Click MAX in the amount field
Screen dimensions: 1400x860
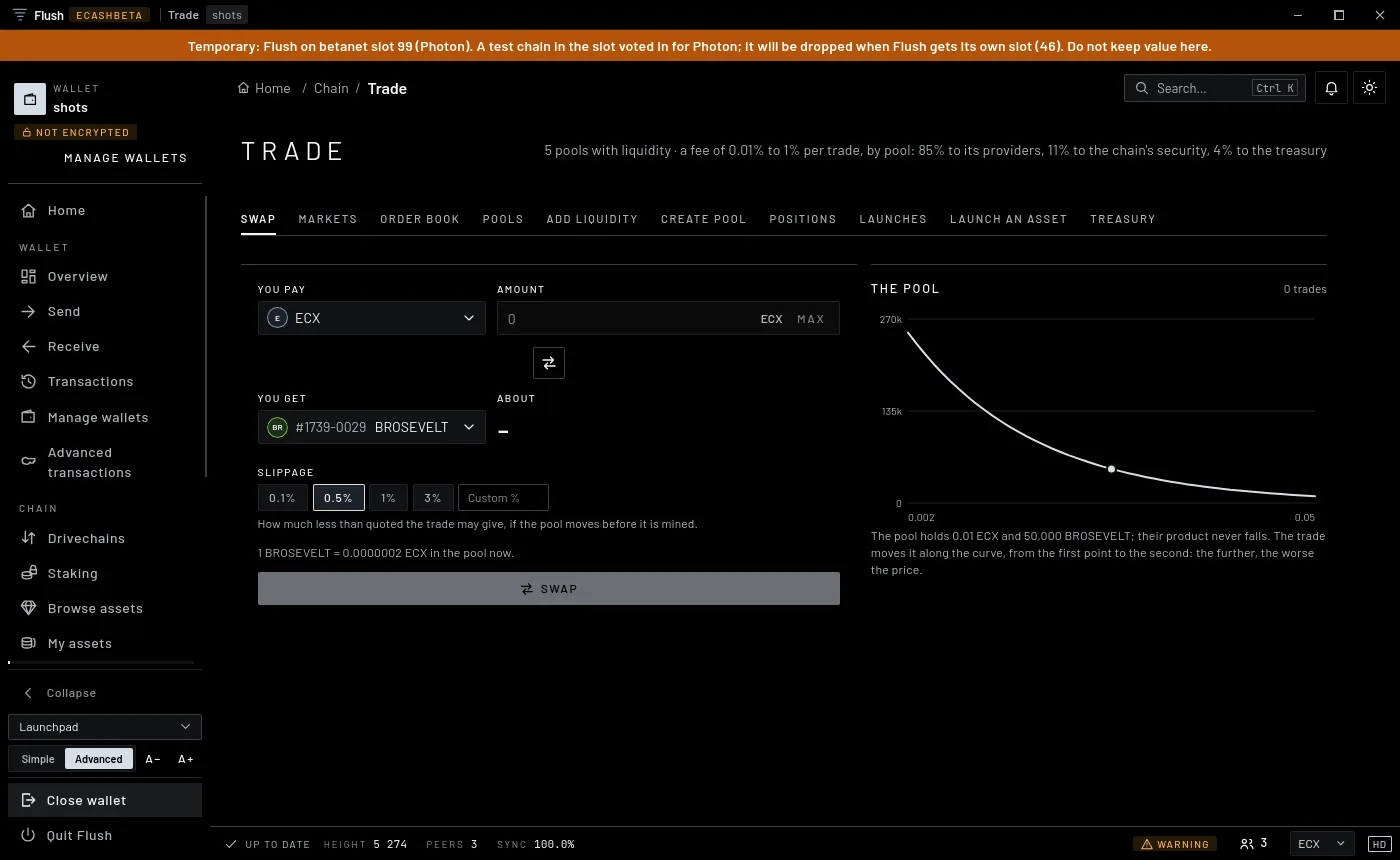click(811, 319)
